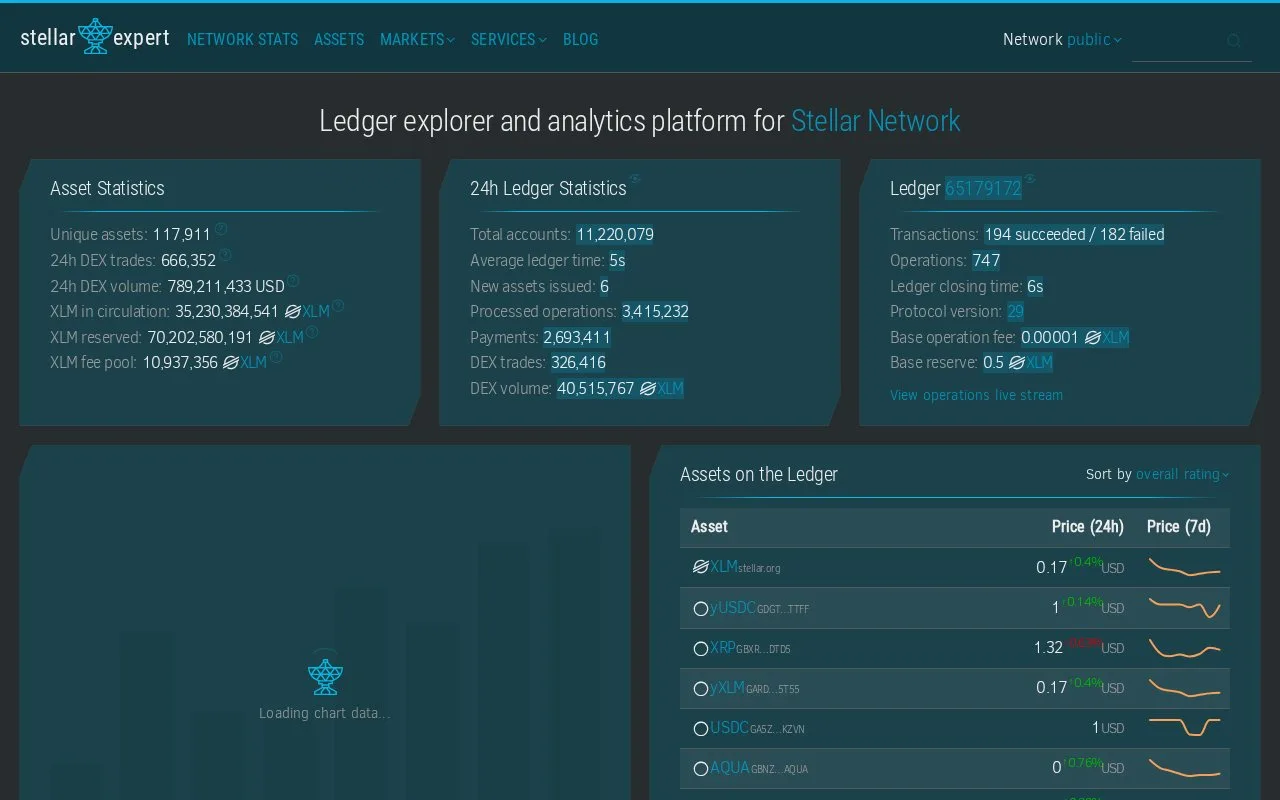Click View operations live stream

(x=976, y=395)
